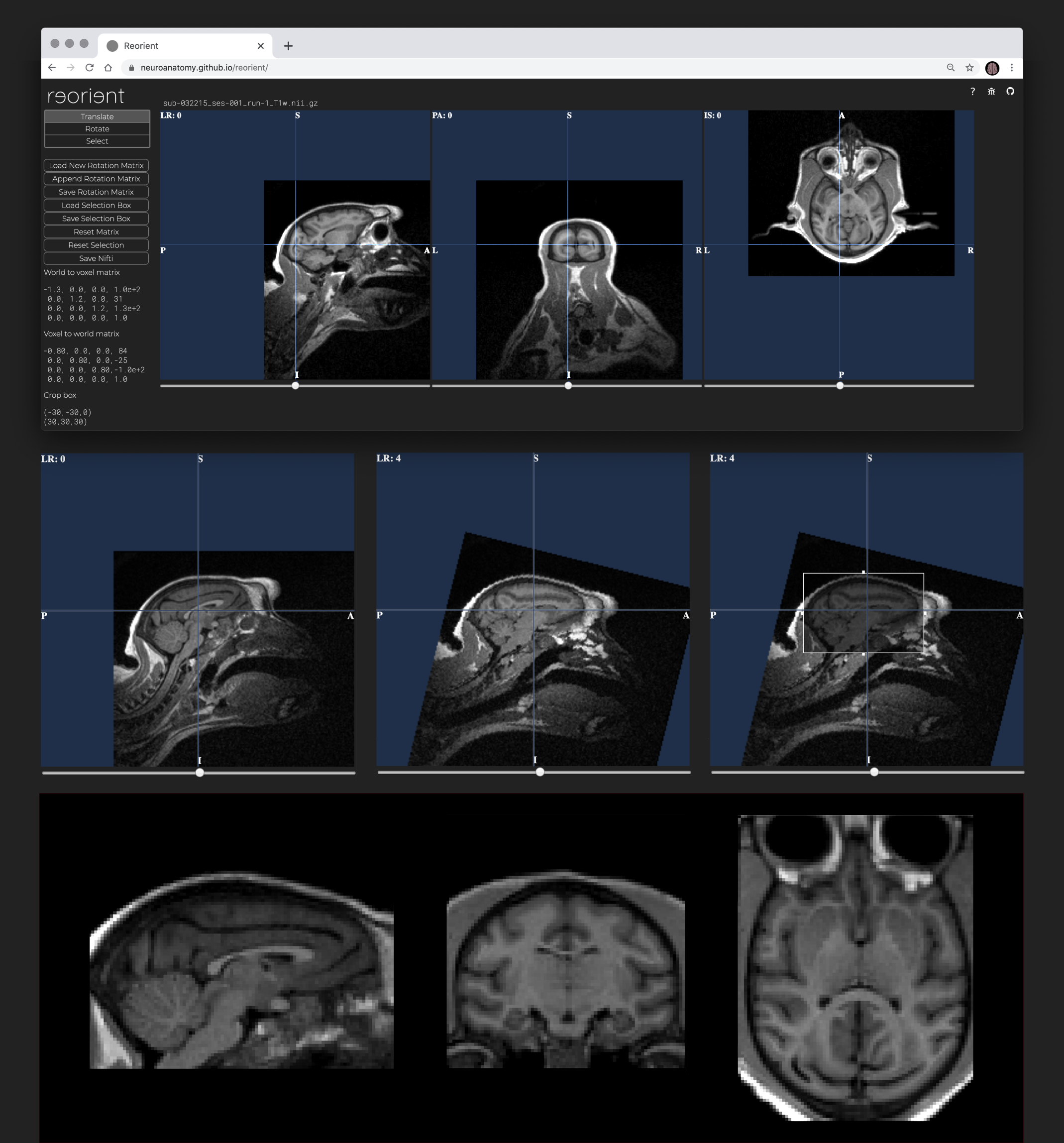Click the browser back arrow
This screenshot has height=1143, width=1064.
coord(52,68)
